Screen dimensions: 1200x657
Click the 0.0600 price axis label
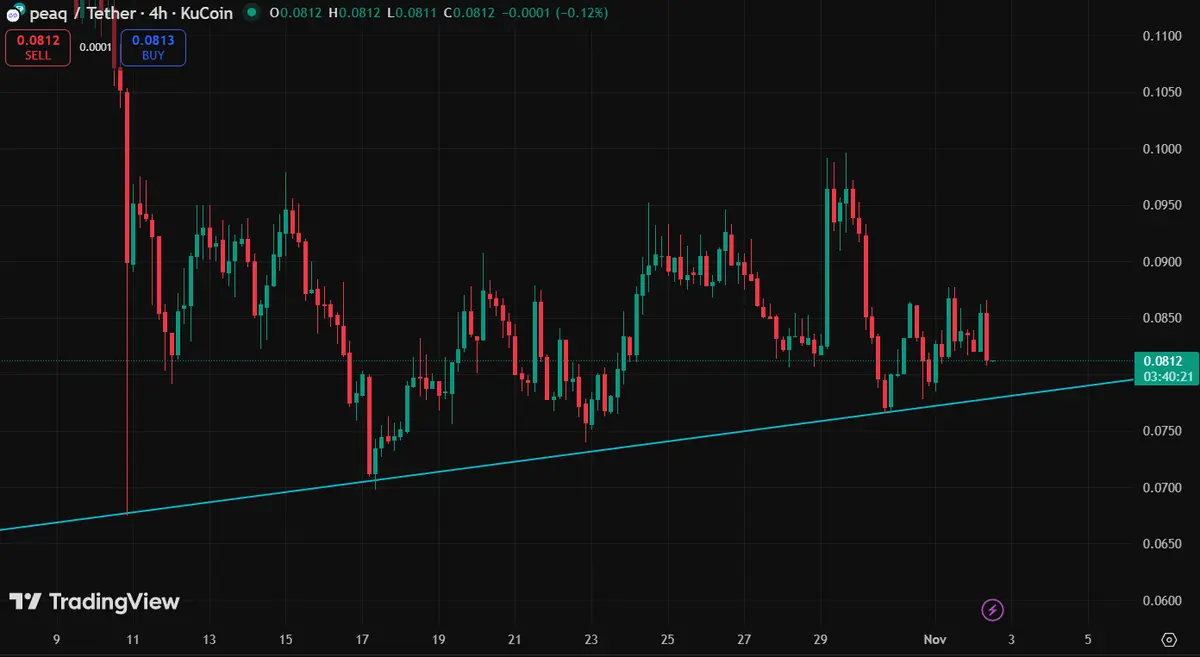[1162, 601]
